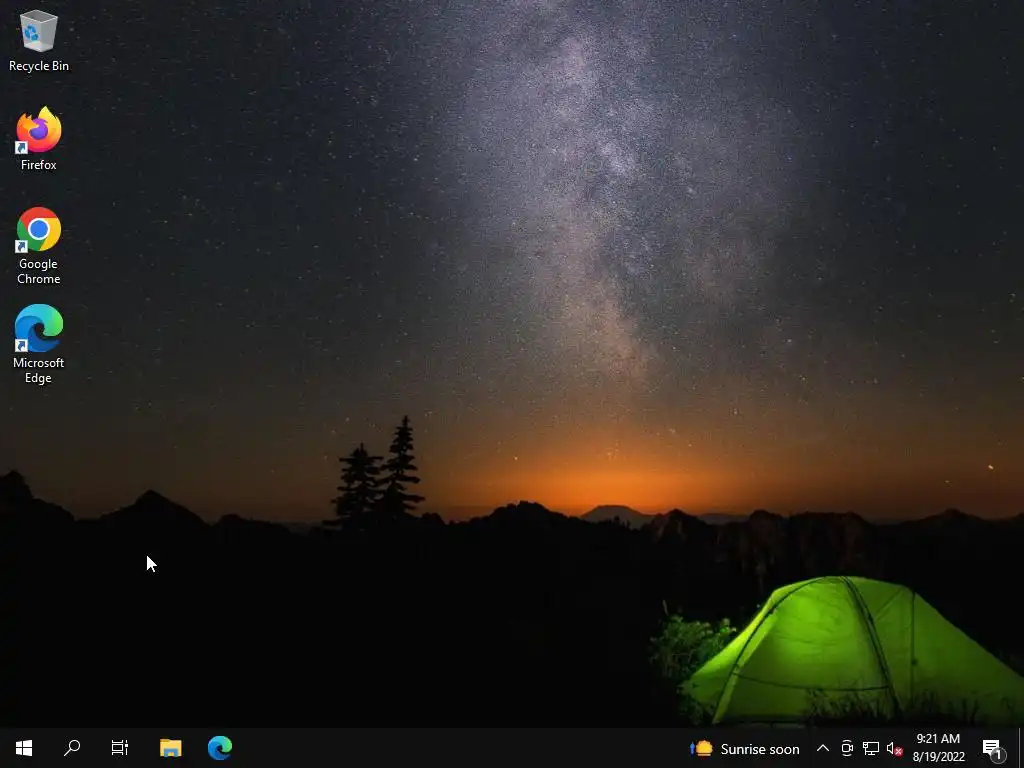Open the Windows Start menu

[x=24, y=748]
